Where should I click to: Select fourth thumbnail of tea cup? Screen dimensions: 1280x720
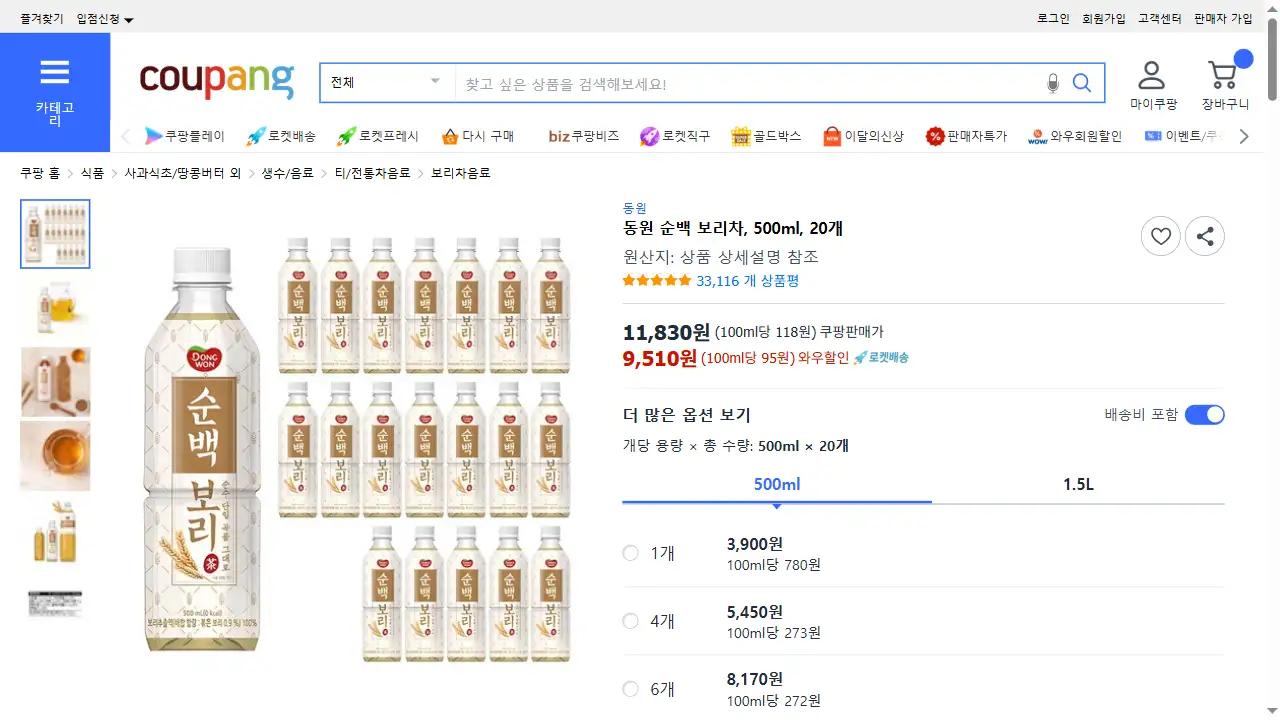(x=55, y=456)
